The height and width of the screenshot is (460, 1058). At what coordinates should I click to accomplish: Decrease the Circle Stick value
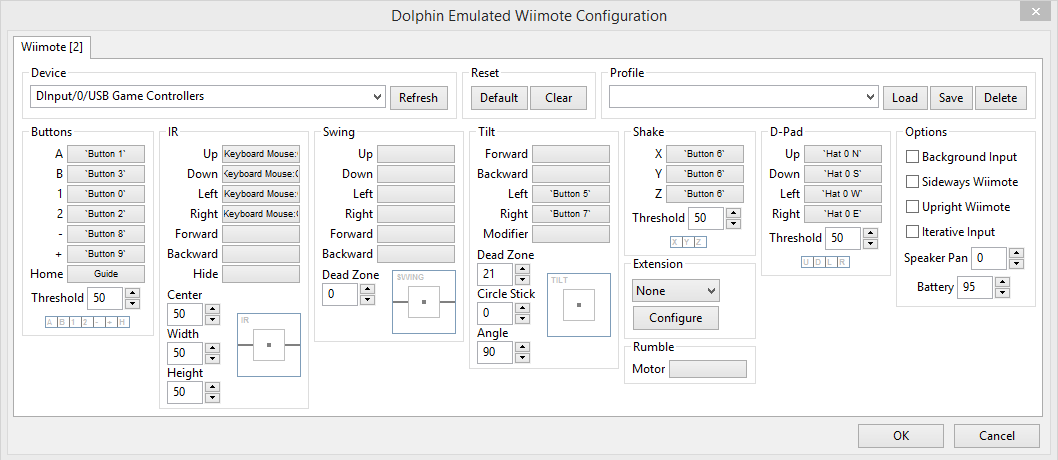click(x=522, y=318)
